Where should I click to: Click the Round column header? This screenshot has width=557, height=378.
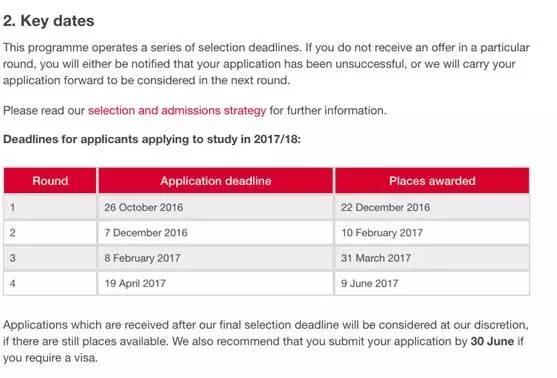tap(50, 181)
